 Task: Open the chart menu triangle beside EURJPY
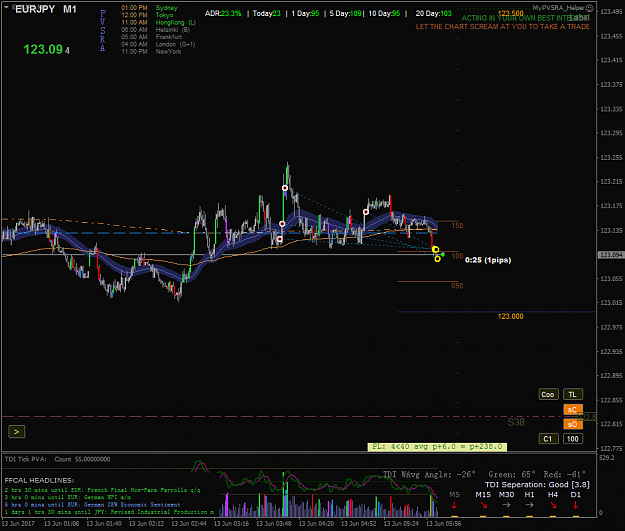tap(6, 7)
